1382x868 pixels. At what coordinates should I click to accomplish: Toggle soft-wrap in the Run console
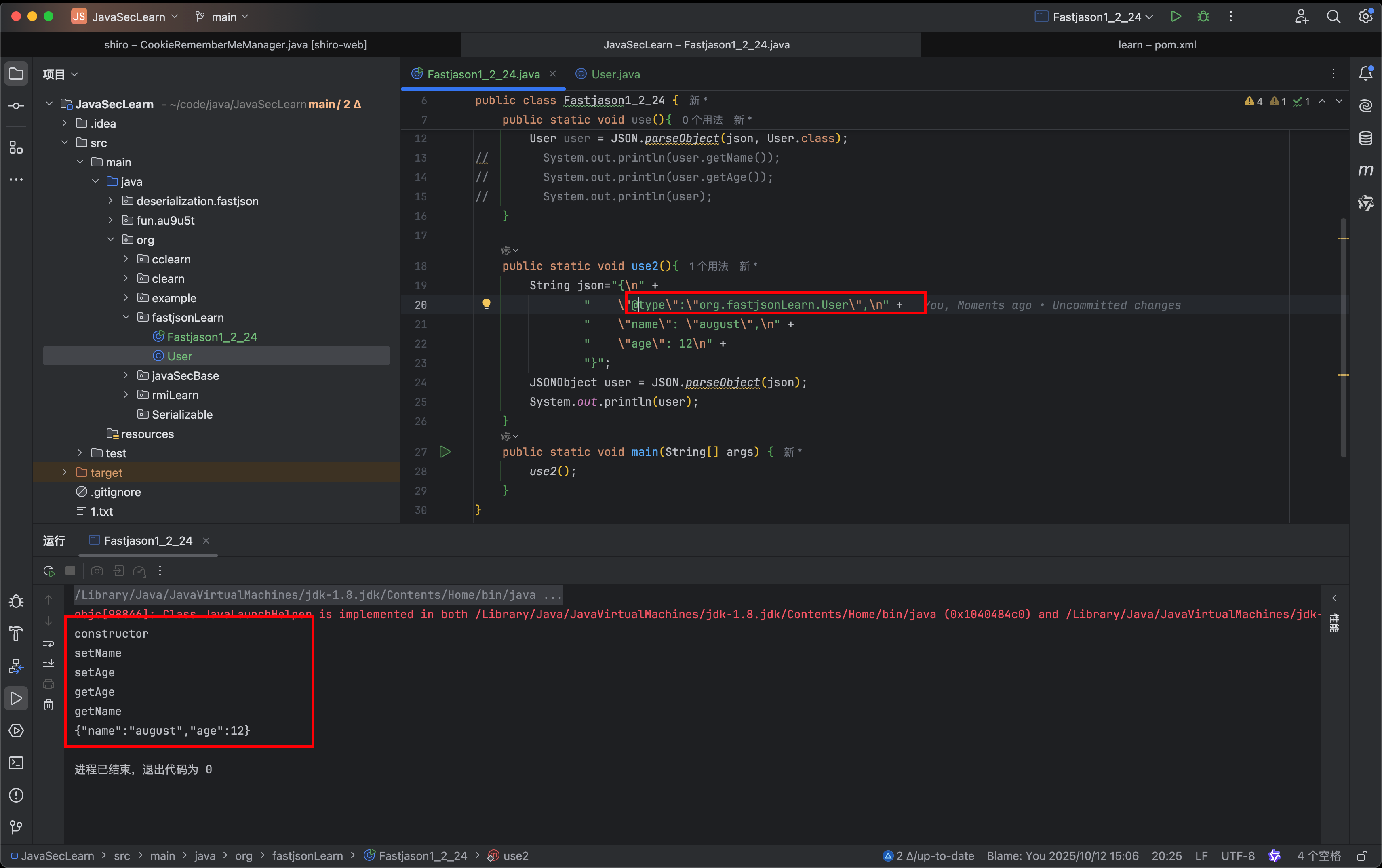click(49, 642)
